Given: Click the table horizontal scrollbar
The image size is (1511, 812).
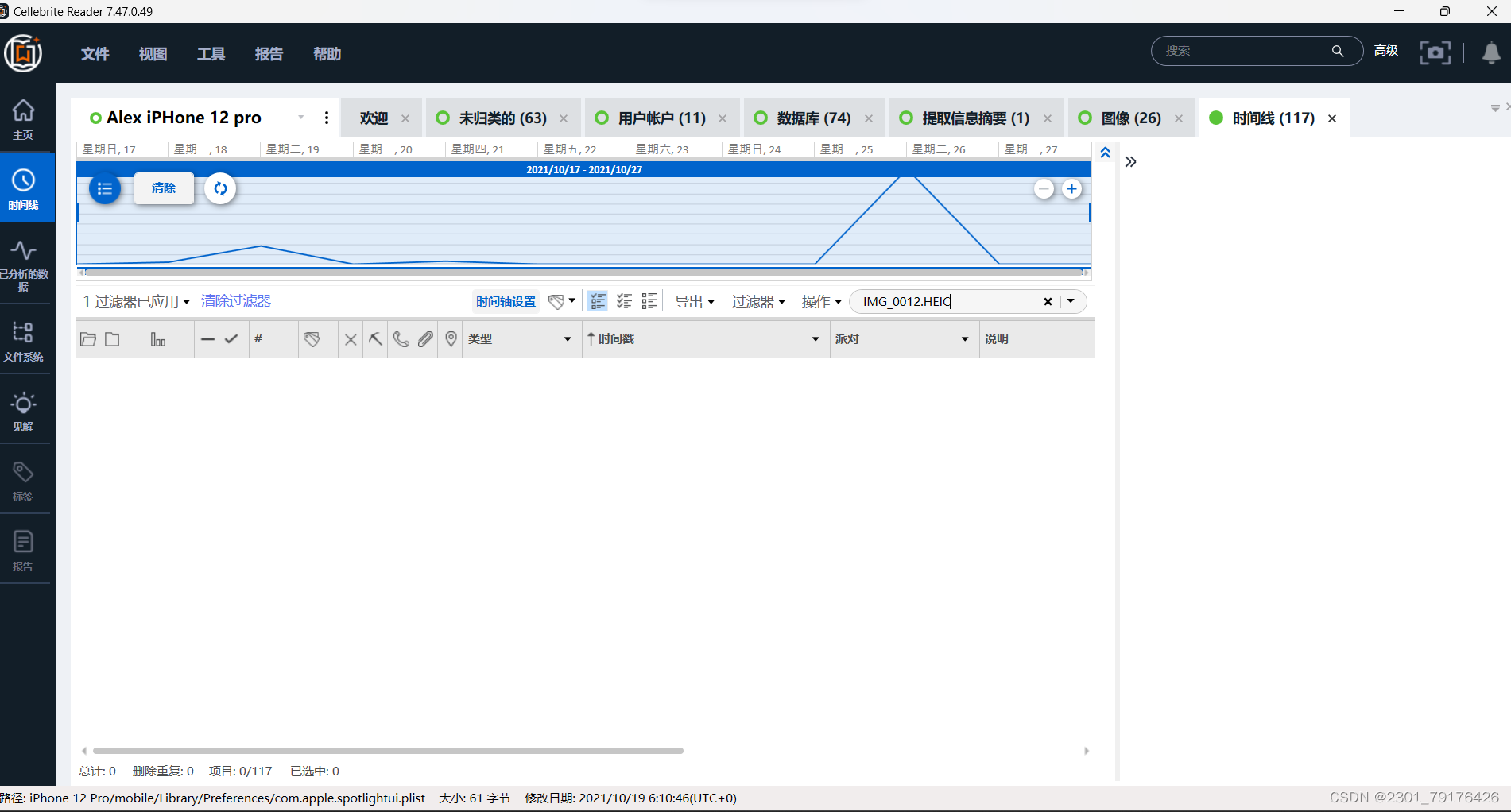Looking at the screenshot, I should [388, 751].
